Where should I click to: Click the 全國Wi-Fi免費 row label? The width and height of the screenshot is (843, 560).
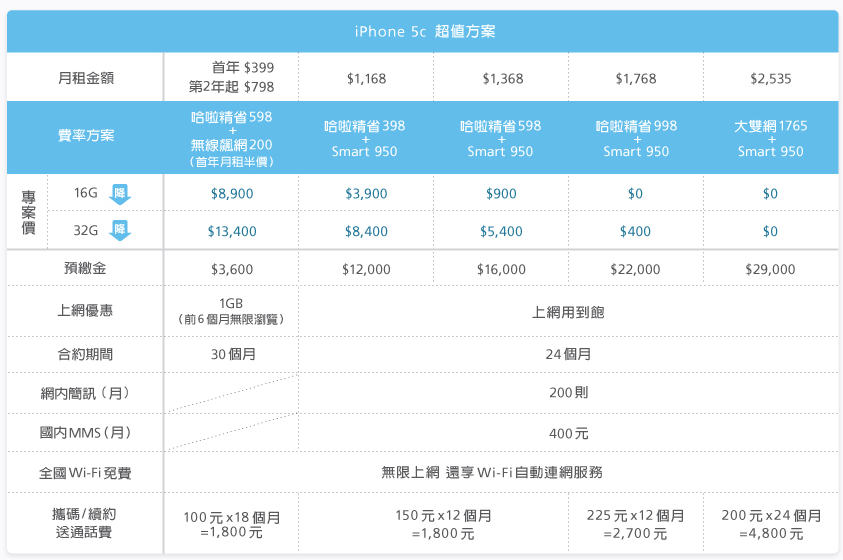pyautogui.click(x=85, y=473)
